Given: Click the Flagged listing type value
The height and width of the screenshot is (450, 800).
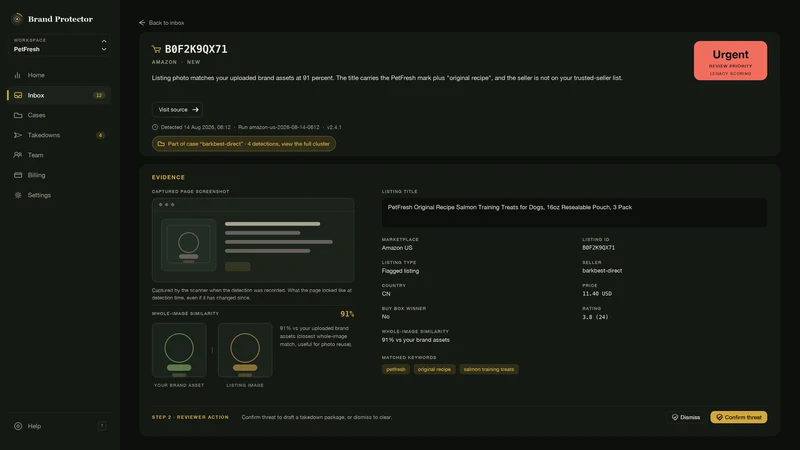Looking at the screenshot, I should pos(401,271).
